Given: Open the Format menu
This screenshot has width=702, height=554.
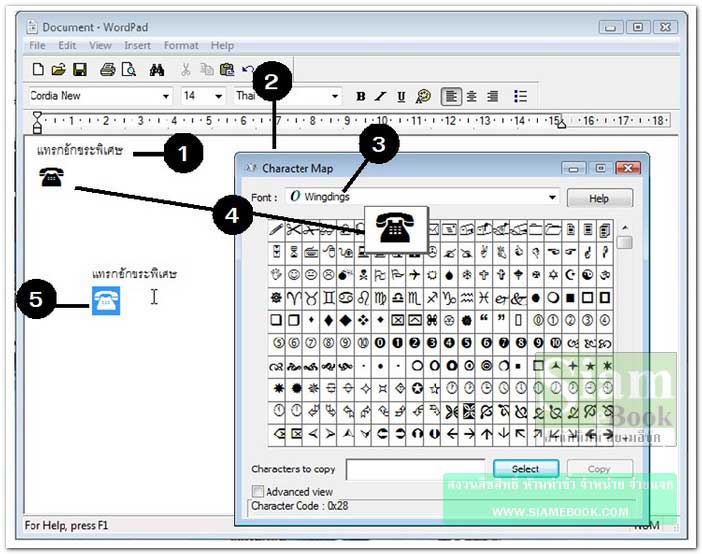Looking at the screenshot, I should (x=181, y=45).
